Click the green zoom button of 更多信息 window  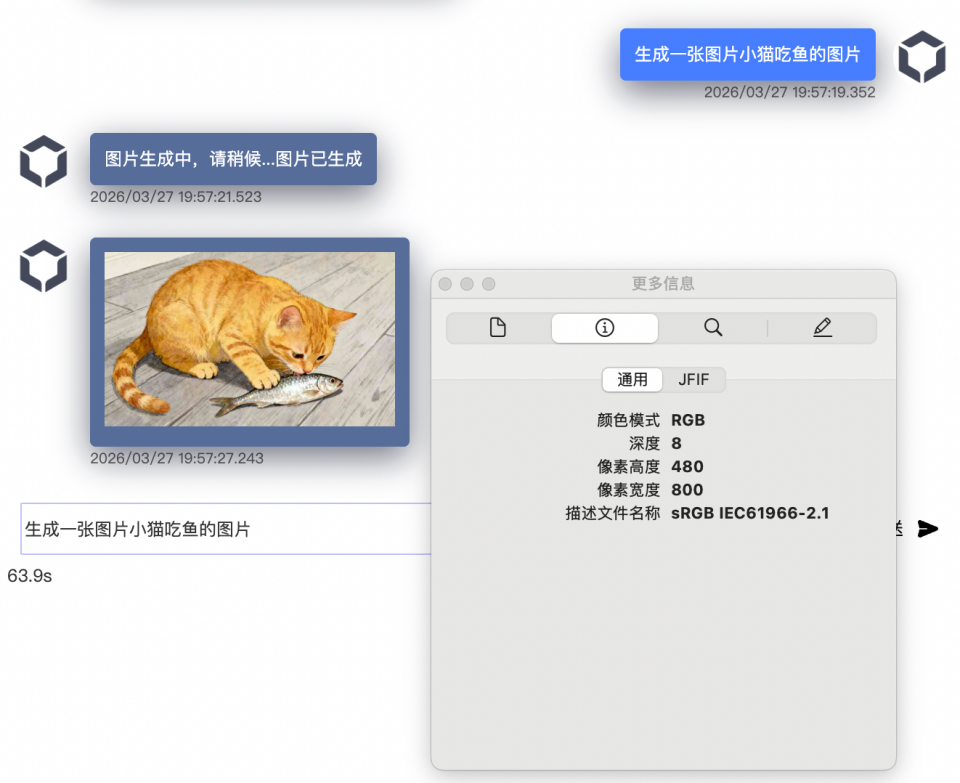click(x=488, y=284)
